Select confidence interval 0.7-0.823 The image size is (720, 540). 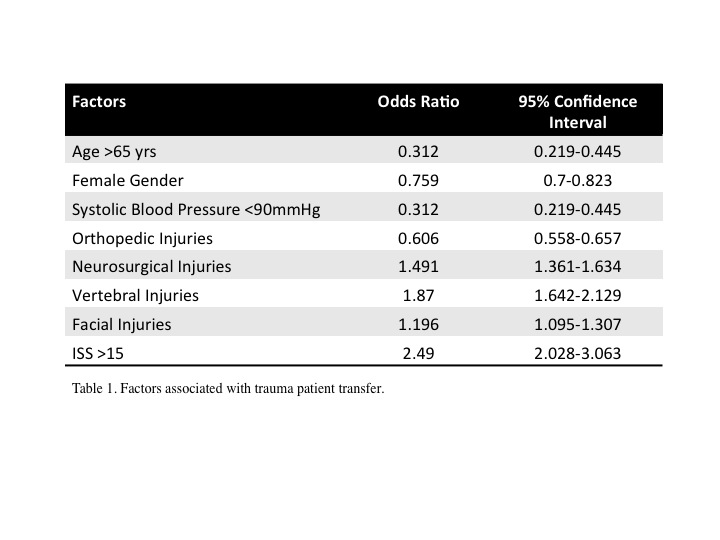point(578,180)
